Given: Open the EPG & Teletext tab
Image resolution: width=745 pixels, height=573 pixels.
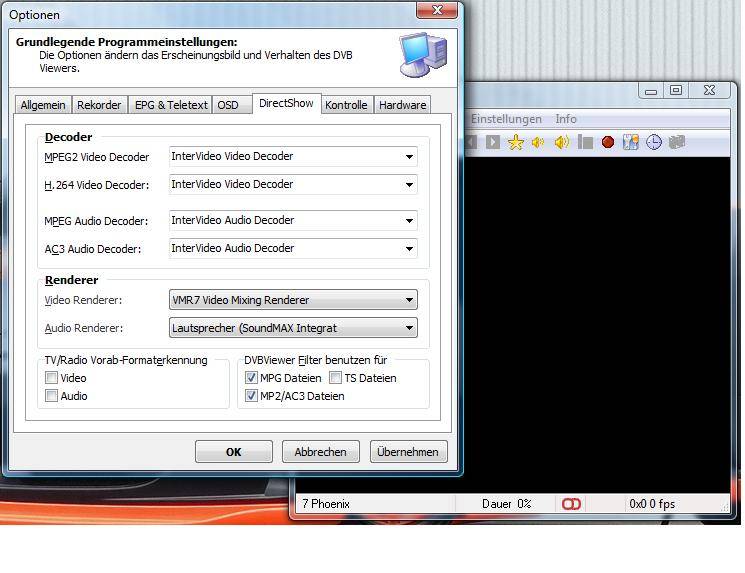Looking at the screenshot, I should (x=171, y=105).
